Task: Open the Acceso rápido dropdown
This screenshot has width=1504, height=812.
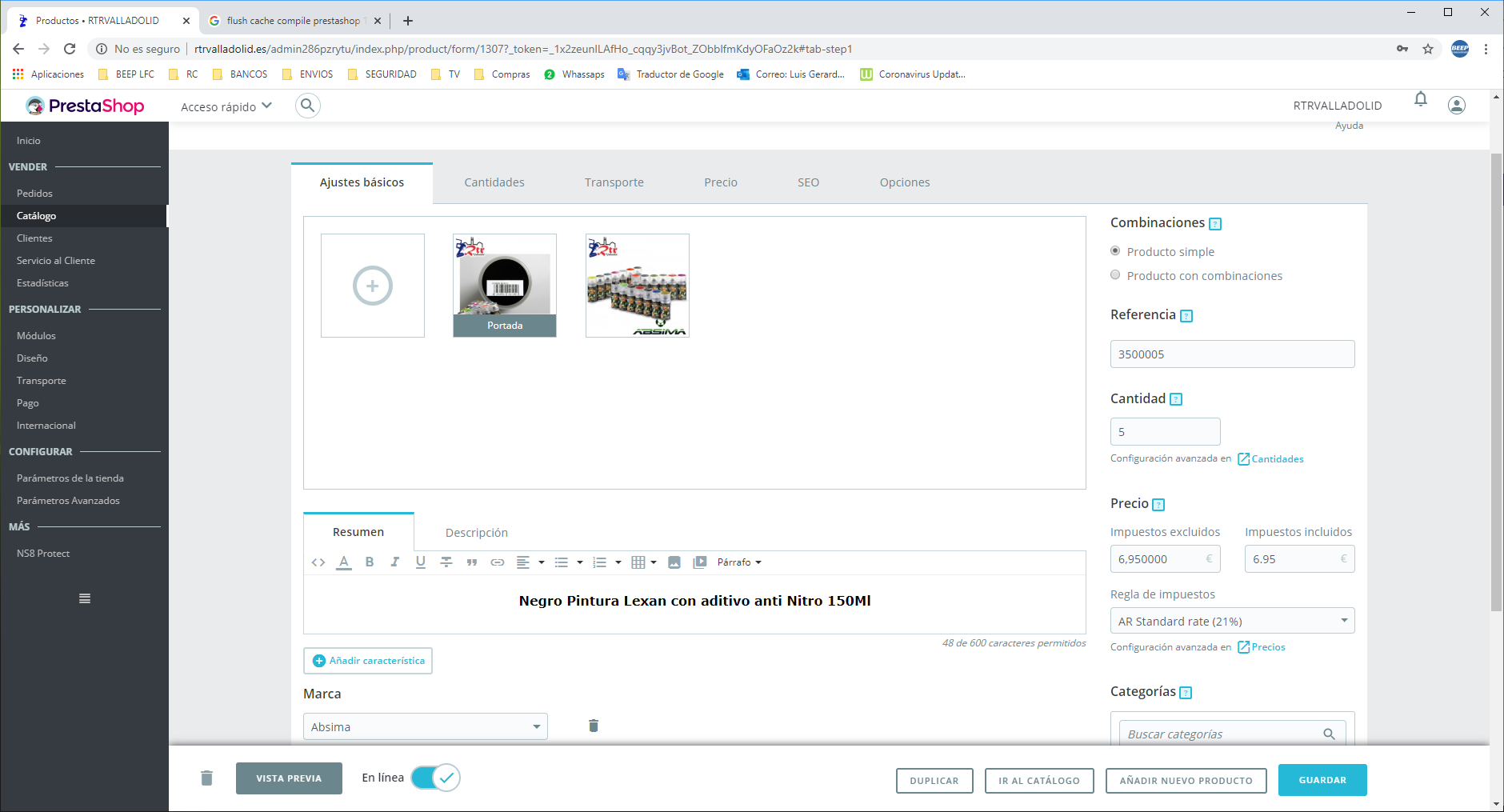Action: point(226,106)
